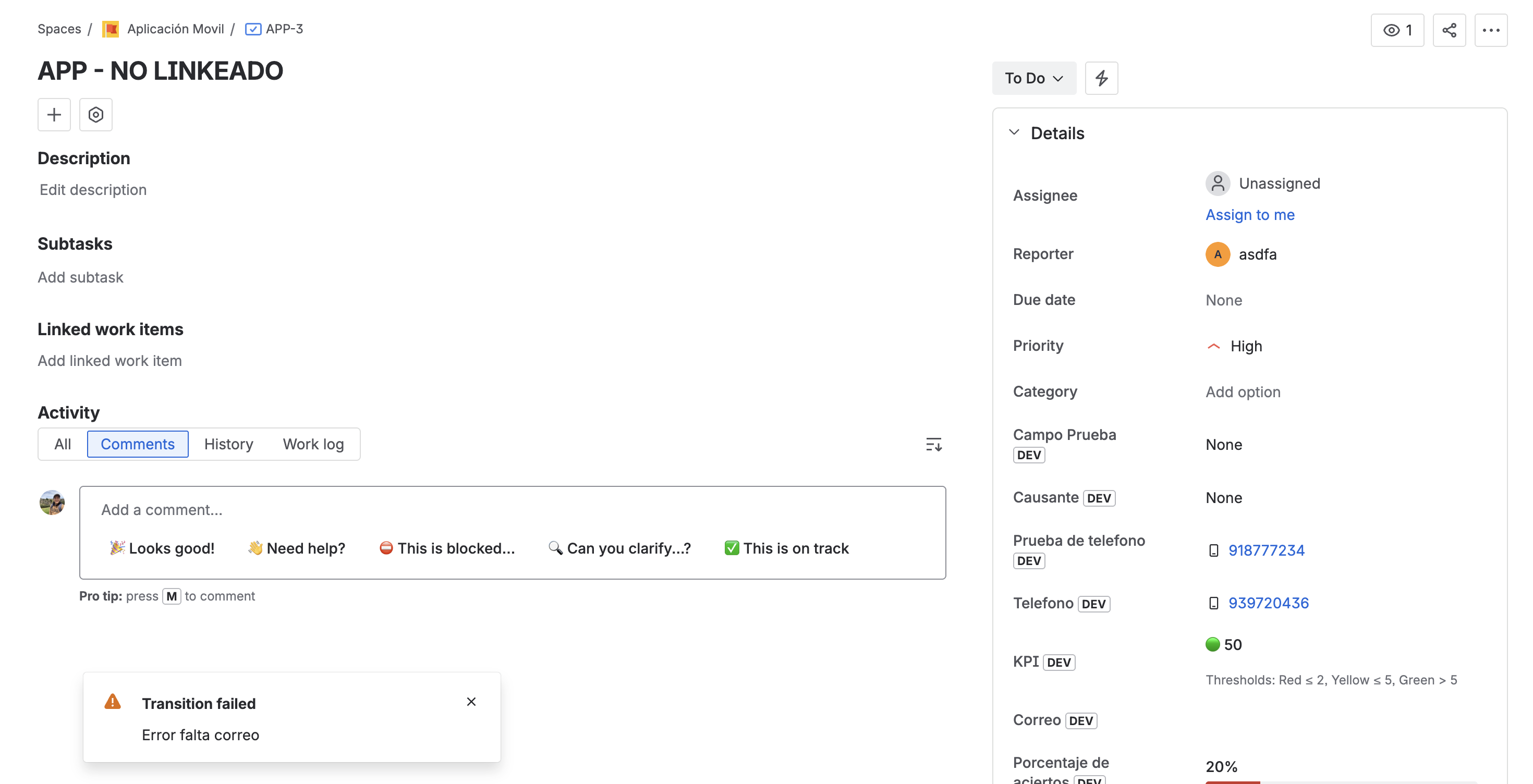Click the Unassigned avatar icon
The image size is (1533, 784).
click(1218, 183)
